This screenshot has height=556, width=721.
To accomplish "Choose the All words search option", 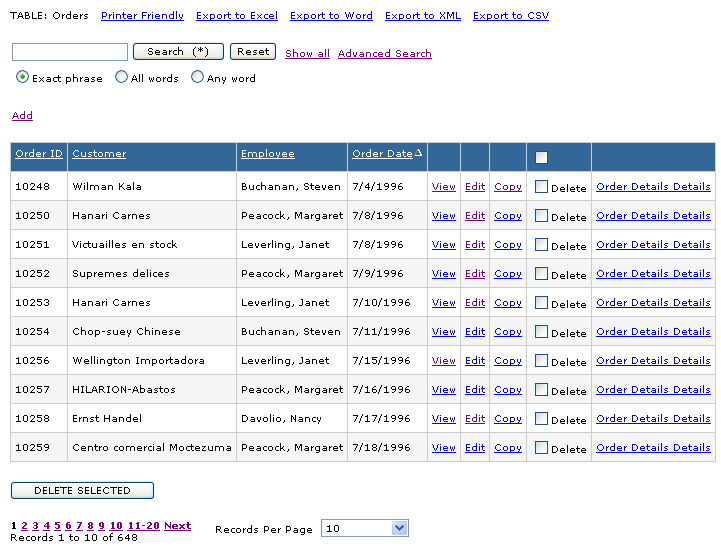I will [121, 77].
